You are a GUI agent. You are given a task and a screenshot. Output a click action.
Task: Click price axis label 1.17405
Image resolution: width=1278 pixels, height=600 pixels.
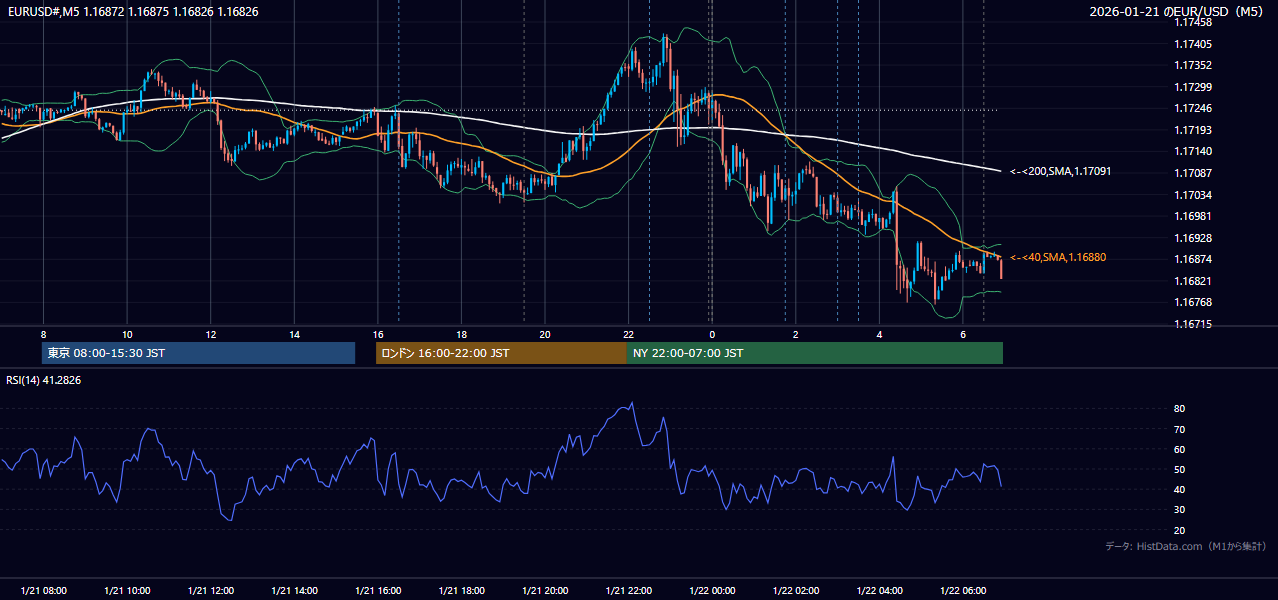click(x=1193, y=44)
